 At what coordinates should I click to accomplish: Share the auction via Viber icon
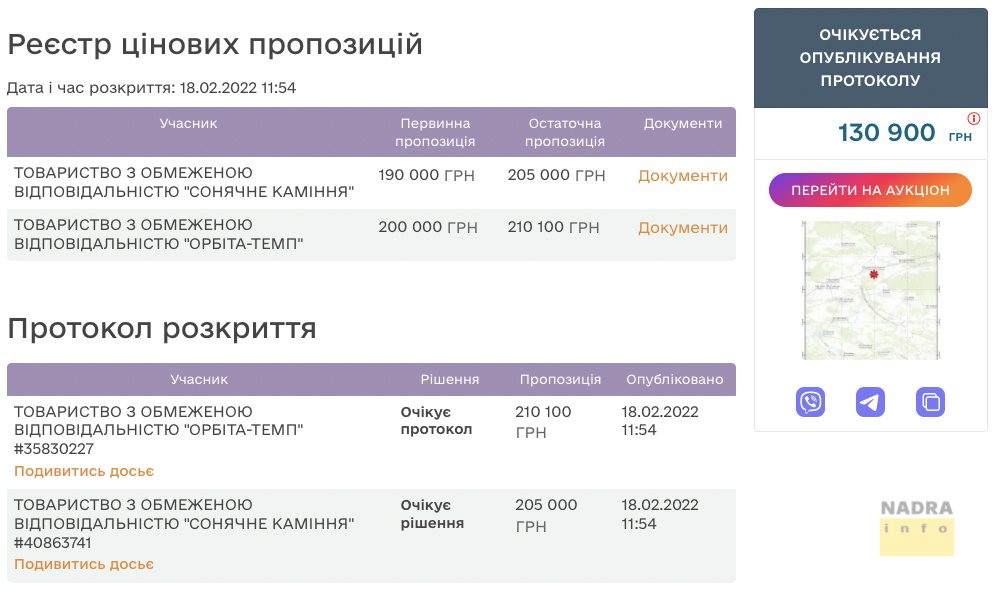point(810,402)
